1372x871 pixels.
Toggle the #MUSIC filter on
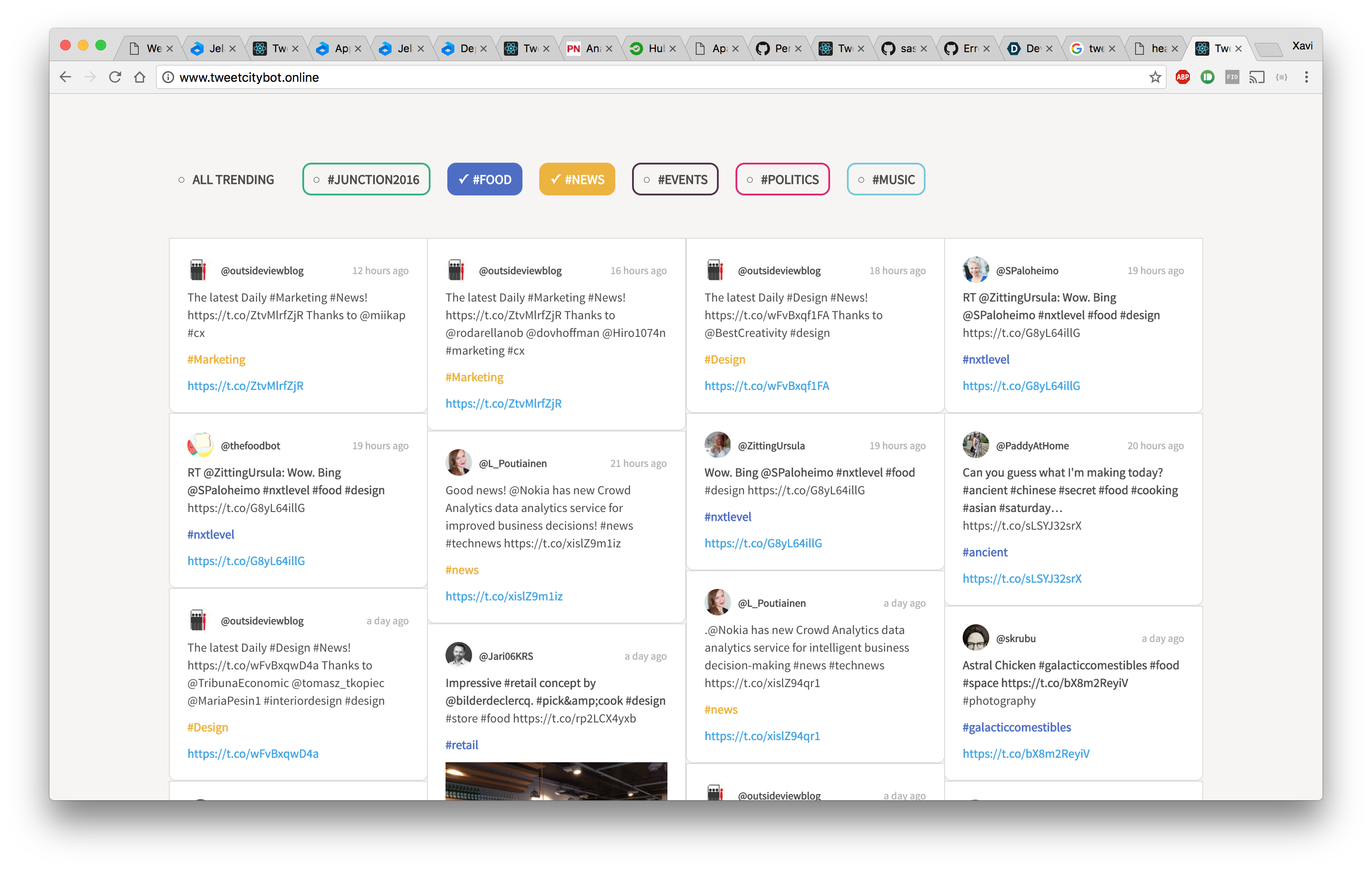coord(885,180)
